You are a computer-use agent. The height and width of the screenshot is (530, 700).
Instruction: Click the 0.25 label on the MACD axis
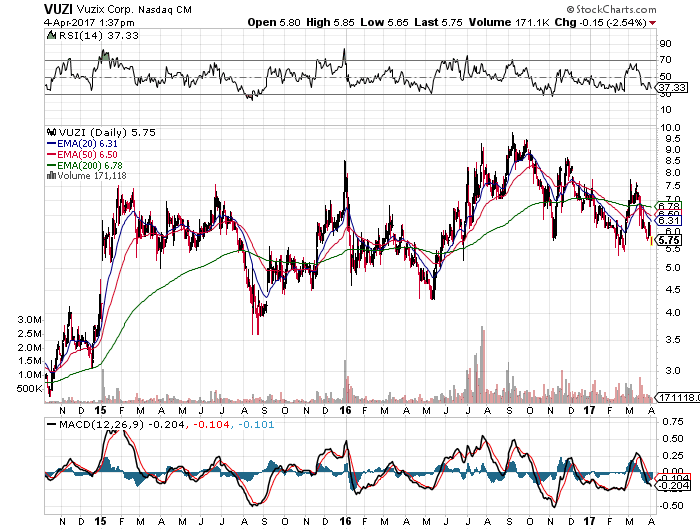(x=673, y=456)
